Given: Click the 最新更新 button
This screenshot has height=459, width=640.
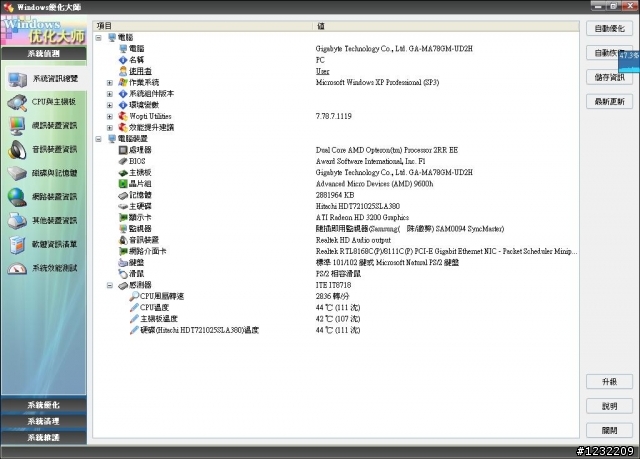Looking at the screenshot, I should pos(609,102).
